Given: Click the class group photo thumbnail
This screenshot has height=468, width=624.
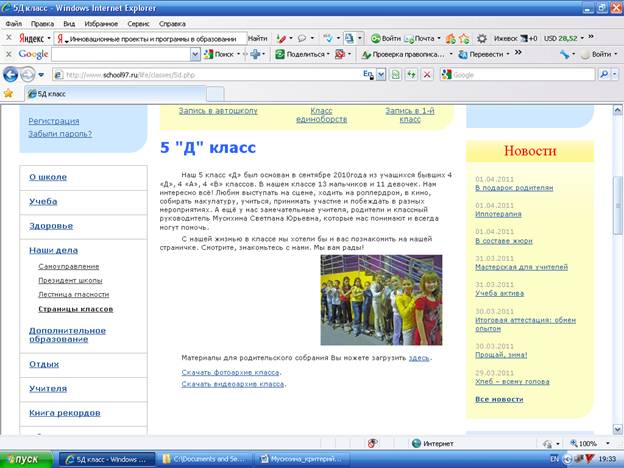Looking at the screenshot, I should tap(381, 299).
